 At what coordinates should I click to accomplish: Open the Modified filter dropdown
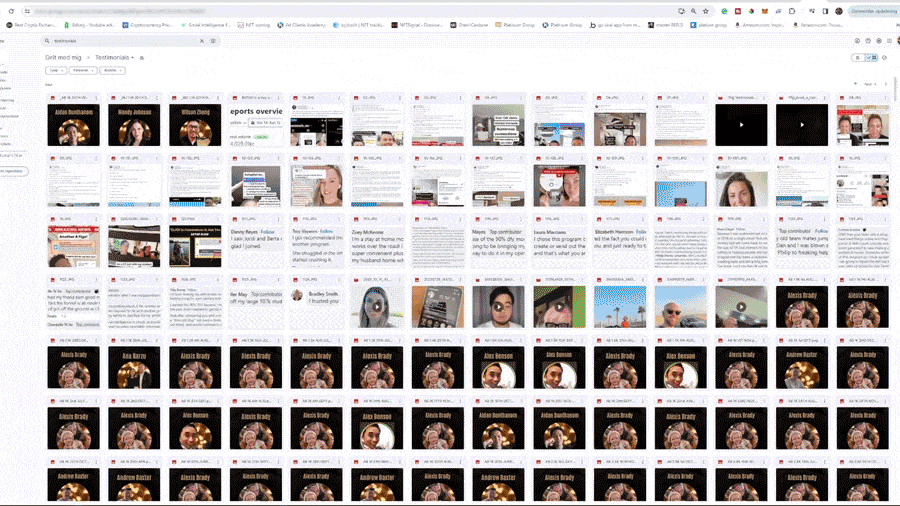click(x=113, y=70)
